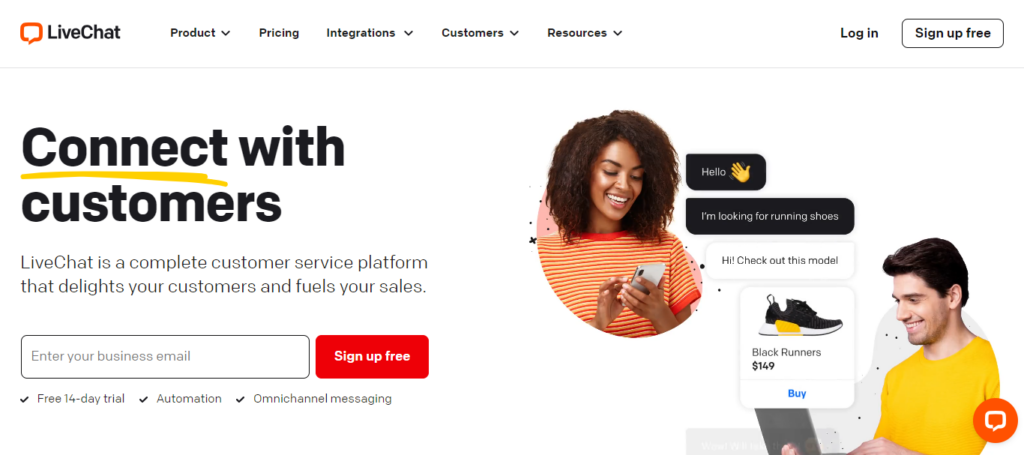This screenshot has width=1024, height=455.
Task: Click the waving hand emoji
Action: tap(740, 172)
